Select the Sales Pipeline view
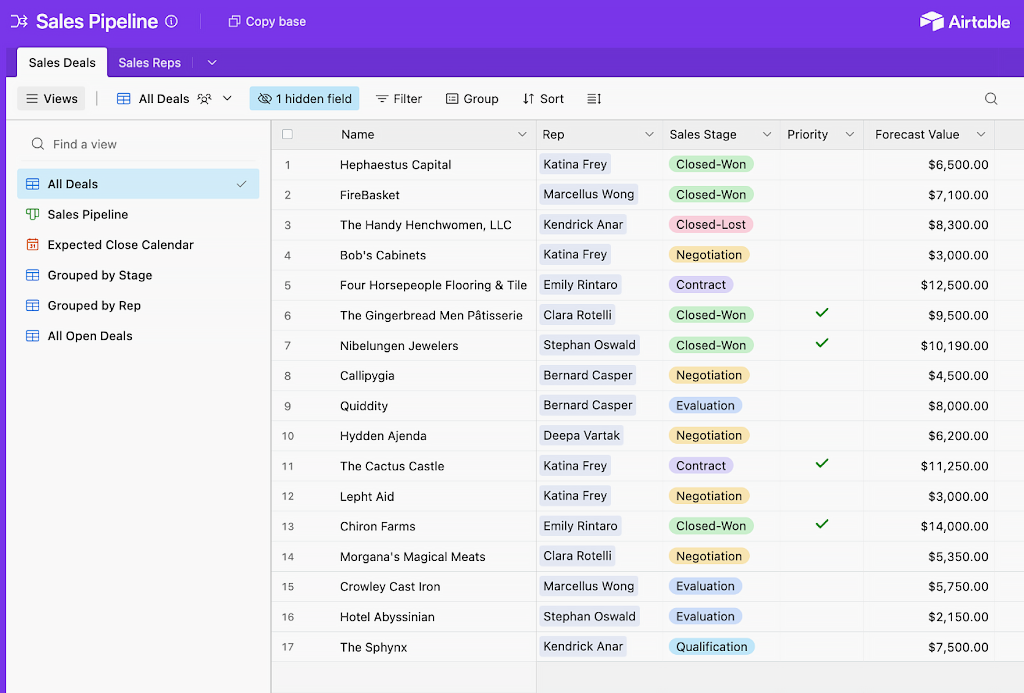Image resolution: width=1024 pixels, height=693 pixels. click(x=138, y=214)
